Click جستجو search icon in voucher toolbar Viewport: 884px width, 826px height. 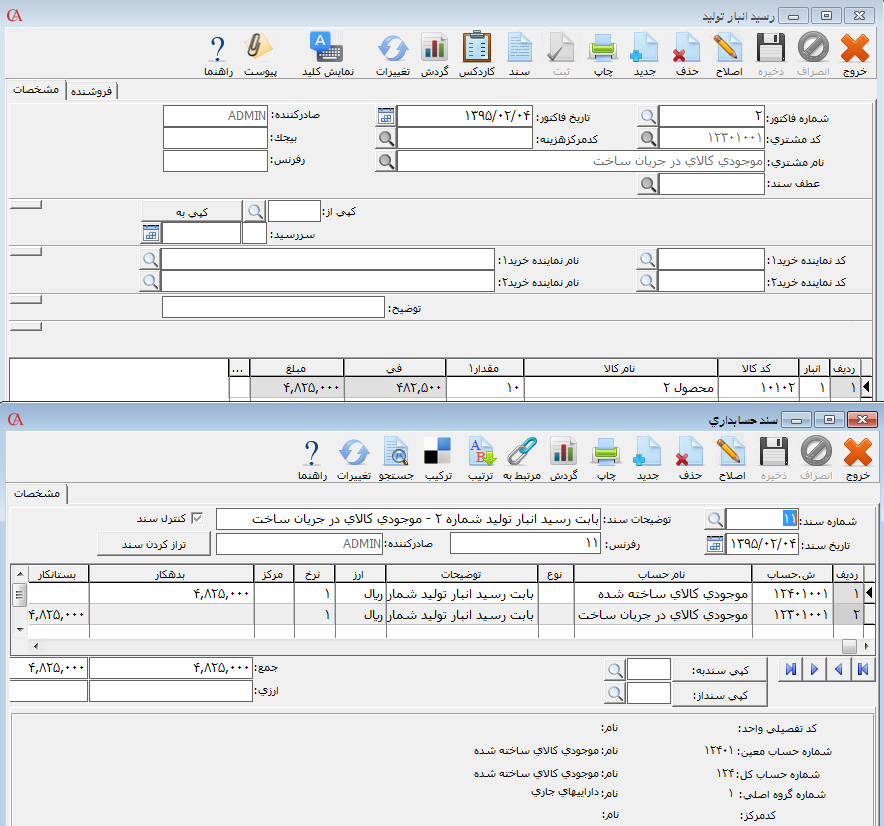tap(397, 458)
